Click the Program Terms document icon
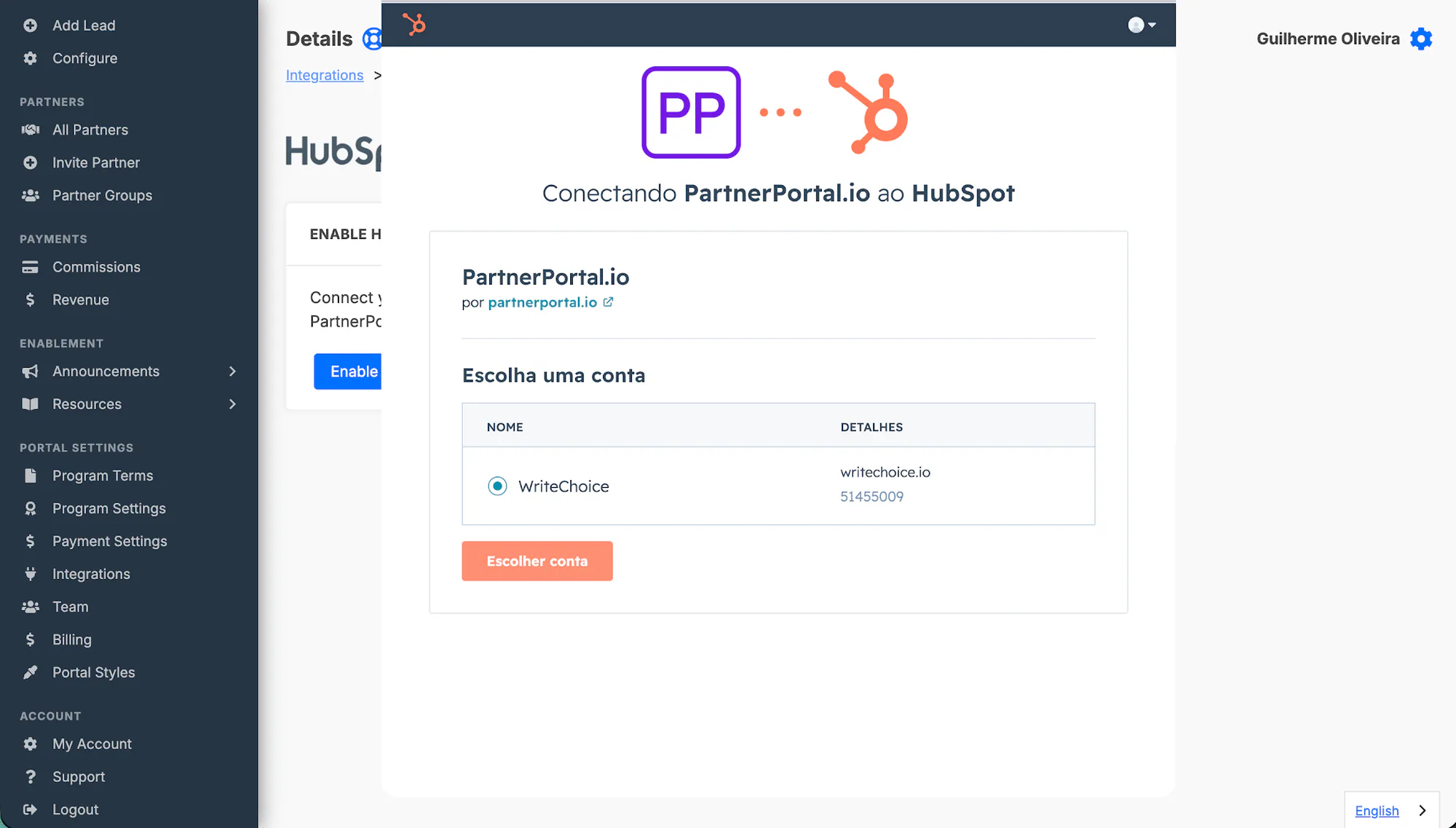The width and height of the screenshot is (1456, 828). pyautogui.click(x=30, y=476)
